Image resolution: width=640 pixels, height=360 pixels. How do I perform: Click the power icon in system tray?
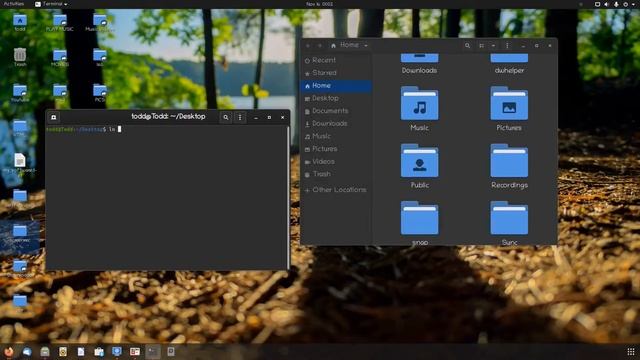(625, 4)
